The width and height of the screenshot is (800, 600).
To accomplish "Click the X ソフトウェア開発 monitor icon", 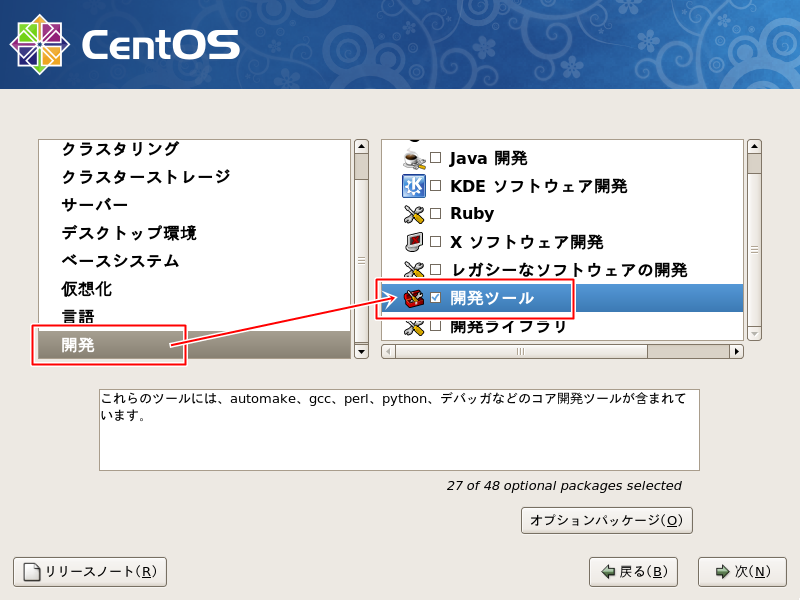I will [x=414, y=242].
